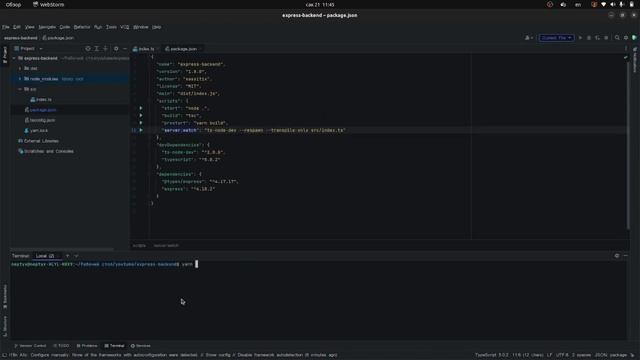Click the Stop button in toolbar
Image resolution: width=640 pixels, height=360 pixels.
point(606,38)
